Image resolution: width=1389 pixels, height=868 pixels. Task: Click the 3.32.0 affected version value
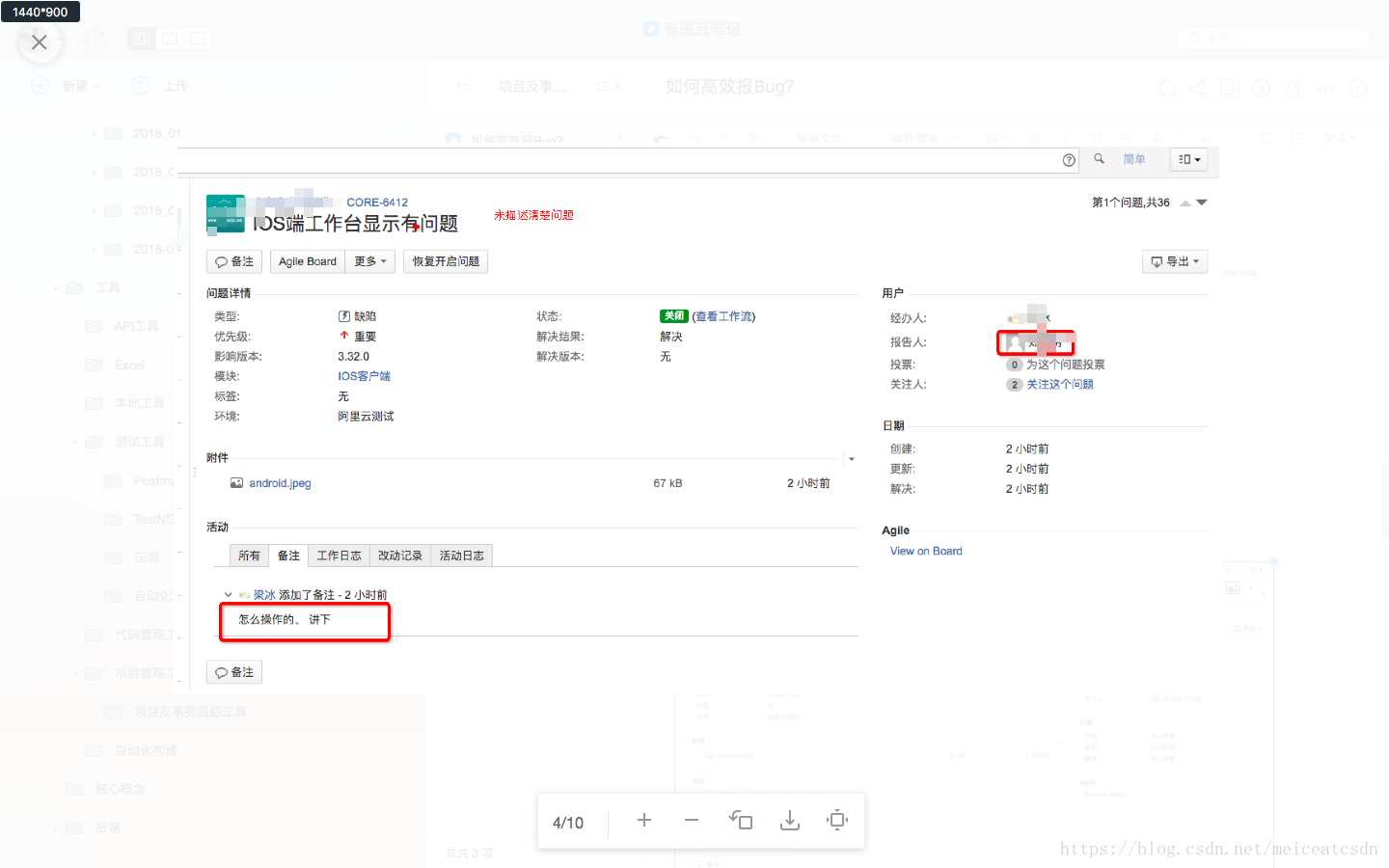click(x=353, y=356)
